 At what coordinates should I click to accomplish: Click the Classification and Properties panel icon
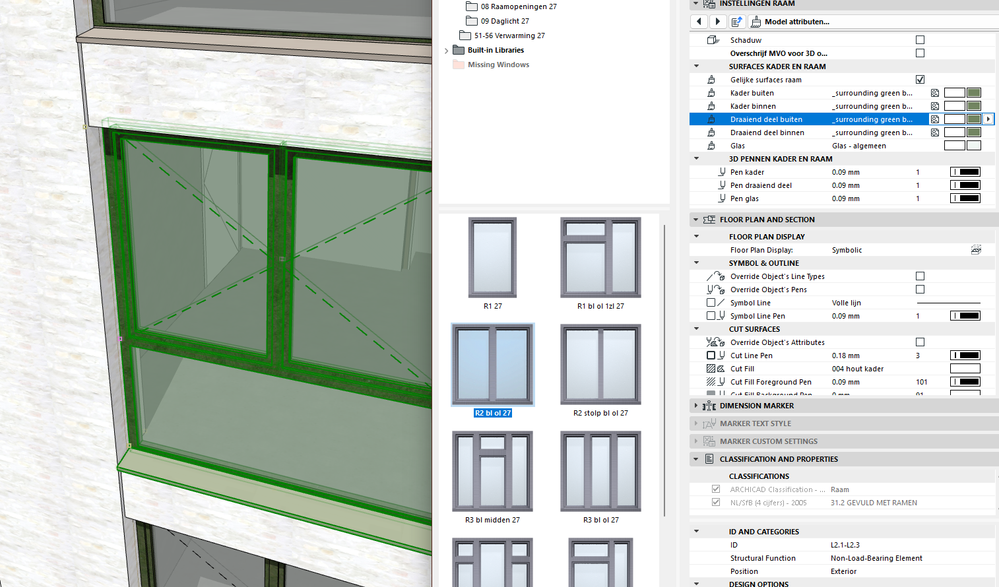click(709, 459)
